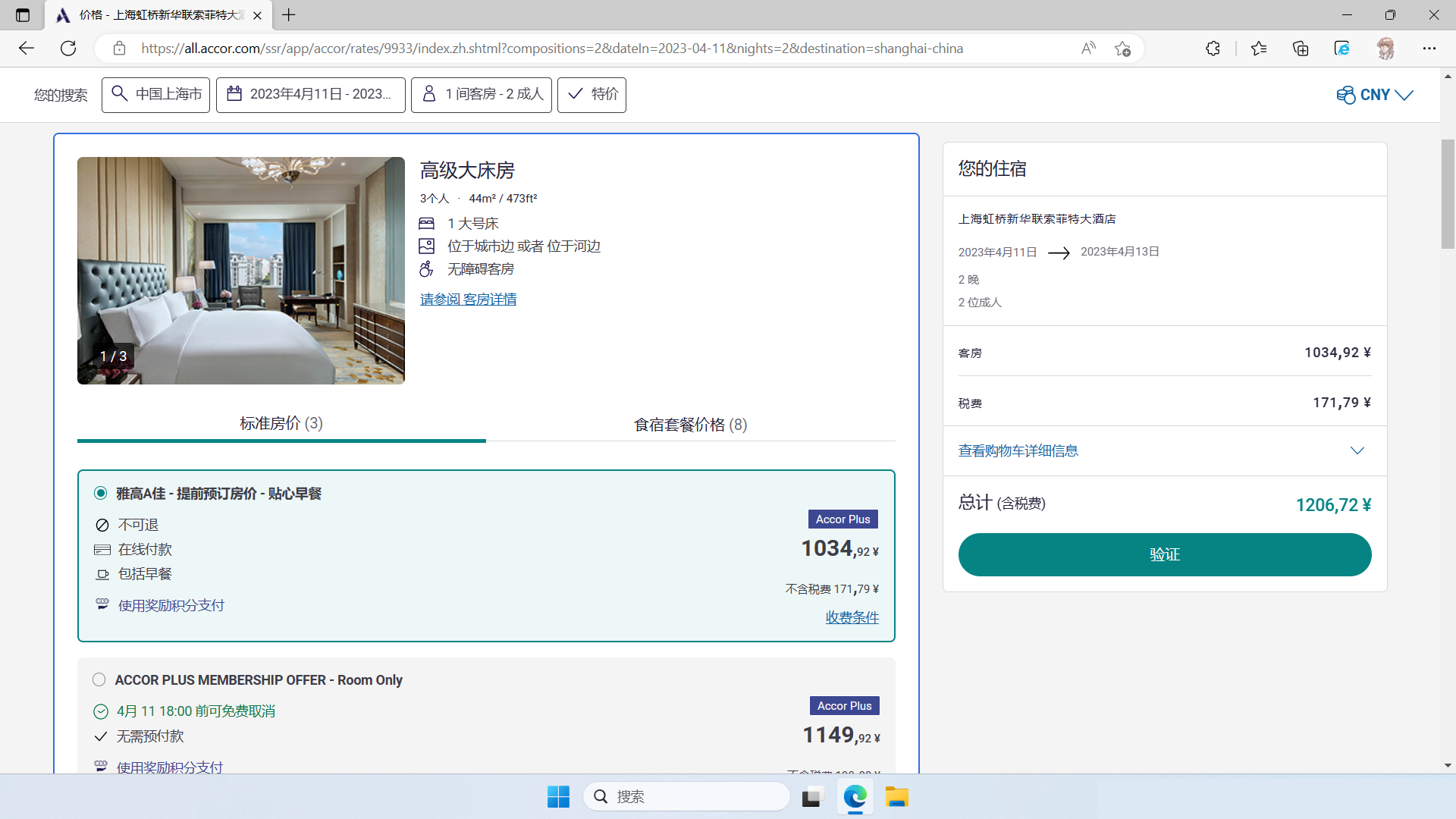Open Windows Start menu
Image resolution: width=1456 pixels, height=819 pixels.
(x=558, y=797)
